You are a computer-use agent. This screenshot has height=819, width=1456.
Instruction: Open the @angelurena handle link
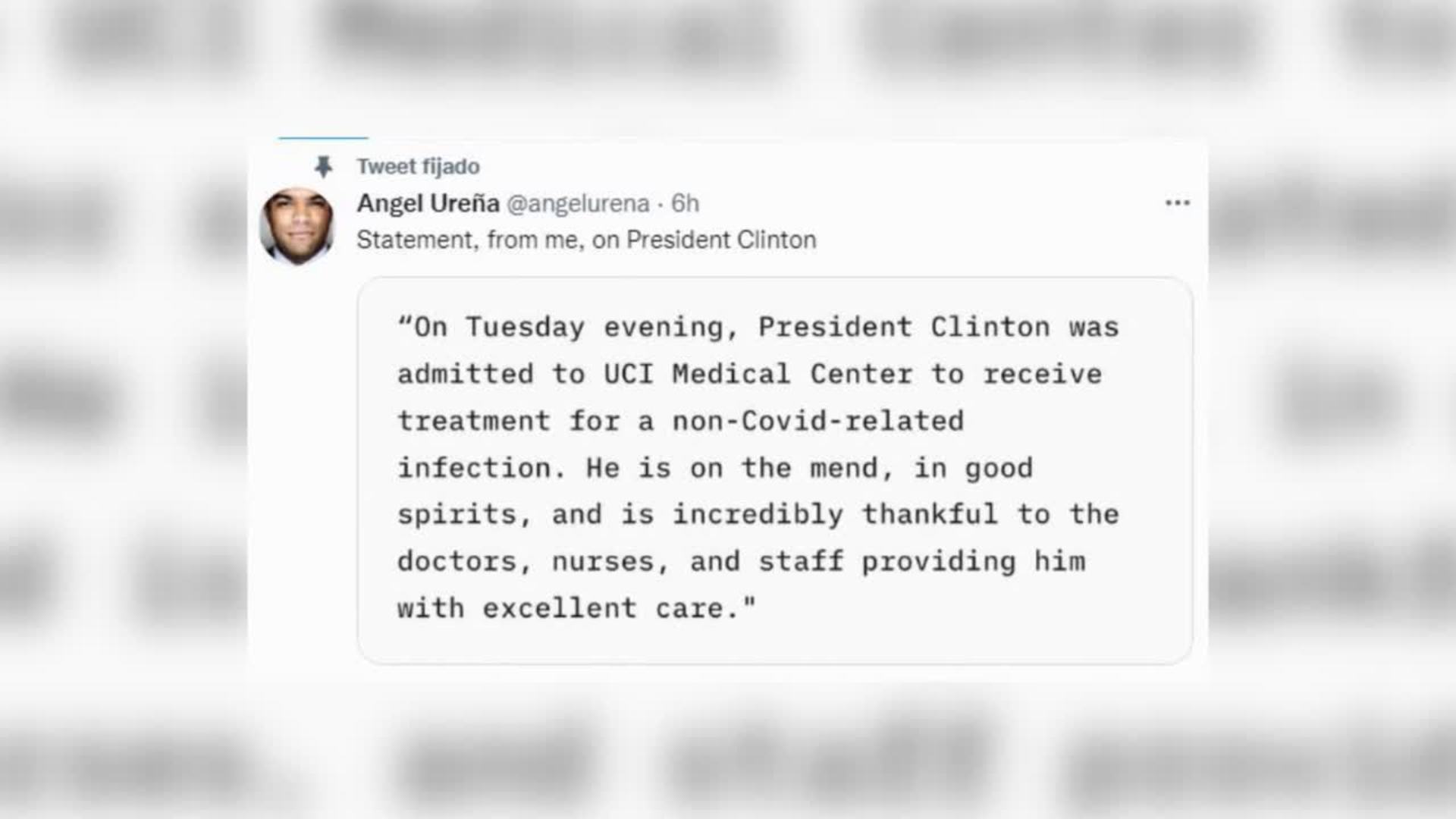click(x=578, y=203)
